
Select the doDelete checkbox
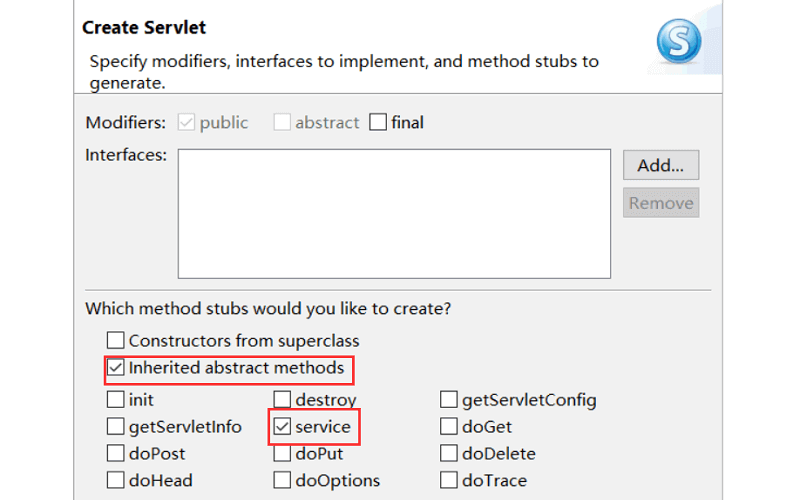click(449, 454)
